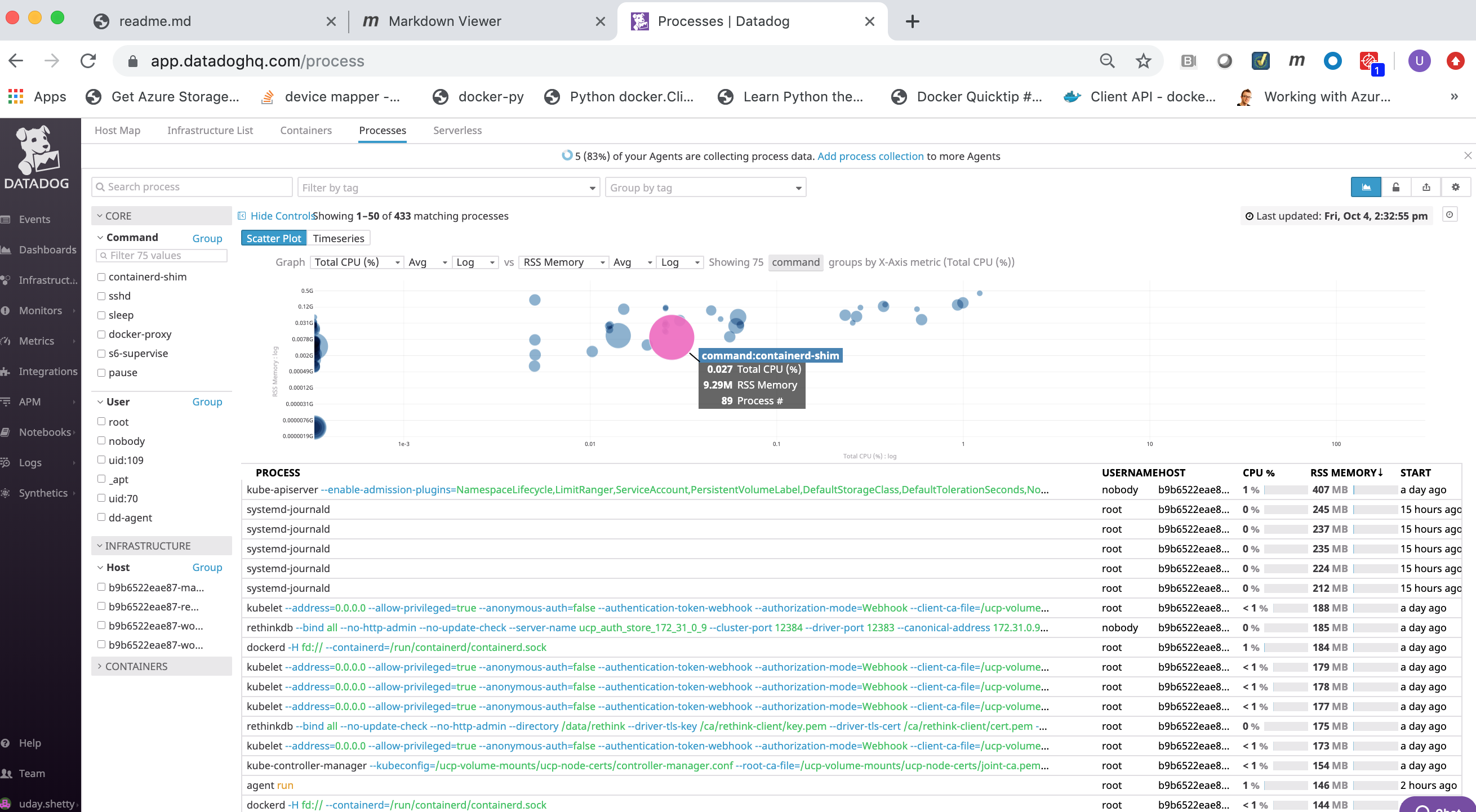This screenshot has height=812, width=1476.
Task: Open Synthetics in the sidebar
Action: (43, 493)
